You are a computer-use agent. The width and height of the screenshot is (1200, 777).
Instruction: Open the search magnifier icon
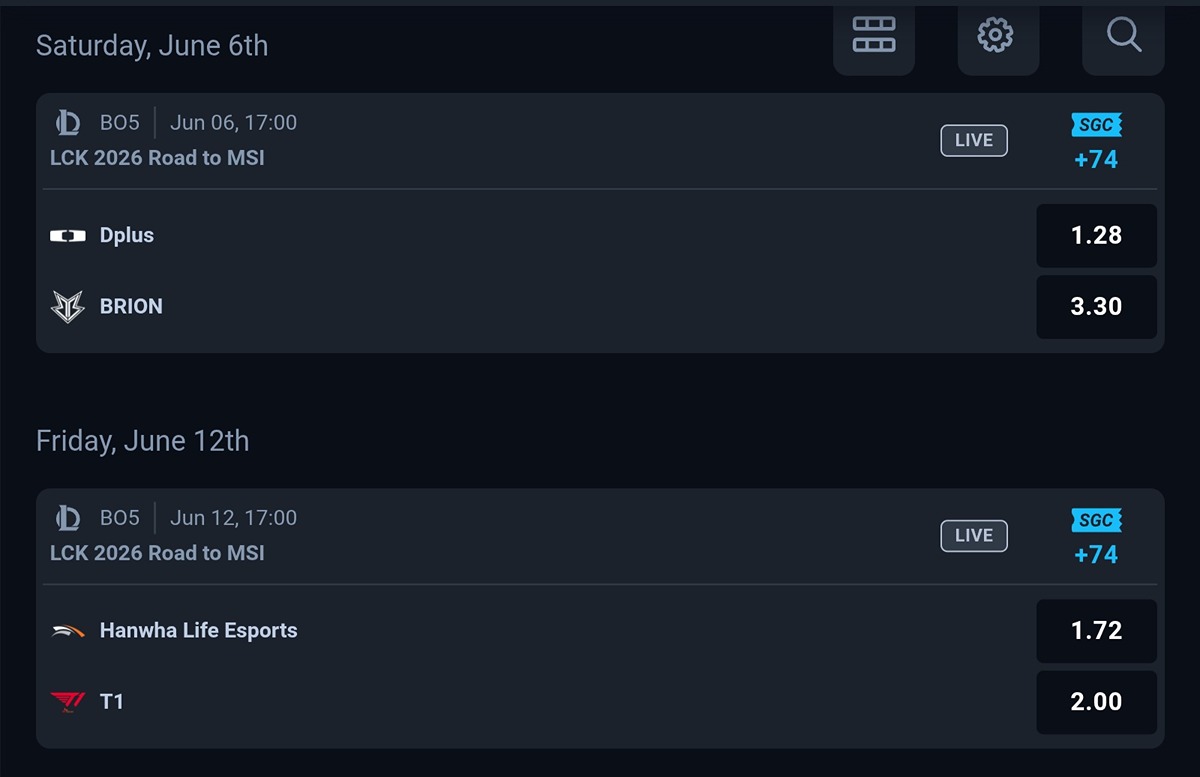(1124, 36)
